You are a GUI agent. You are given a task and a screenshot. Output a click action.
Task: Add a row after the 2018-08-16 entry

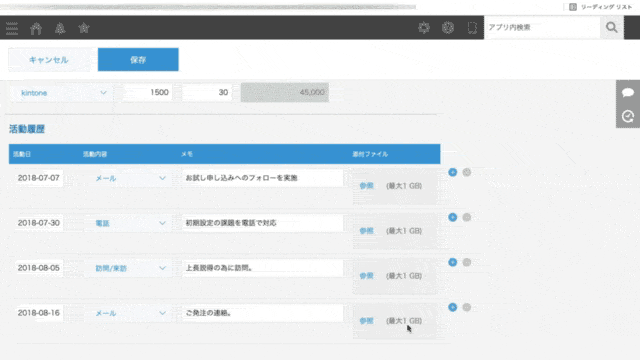(x=453, y=307)
